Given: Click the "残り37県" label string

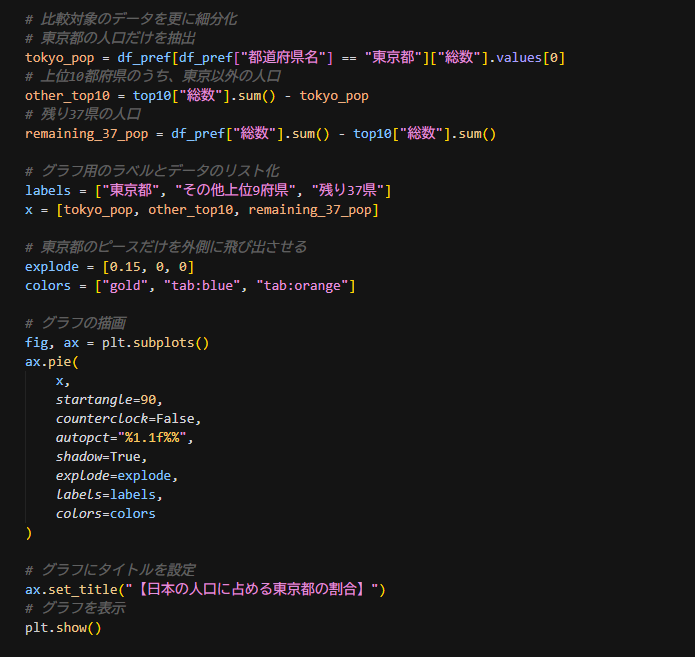Looking at the screenshot, I should point(348,191).
